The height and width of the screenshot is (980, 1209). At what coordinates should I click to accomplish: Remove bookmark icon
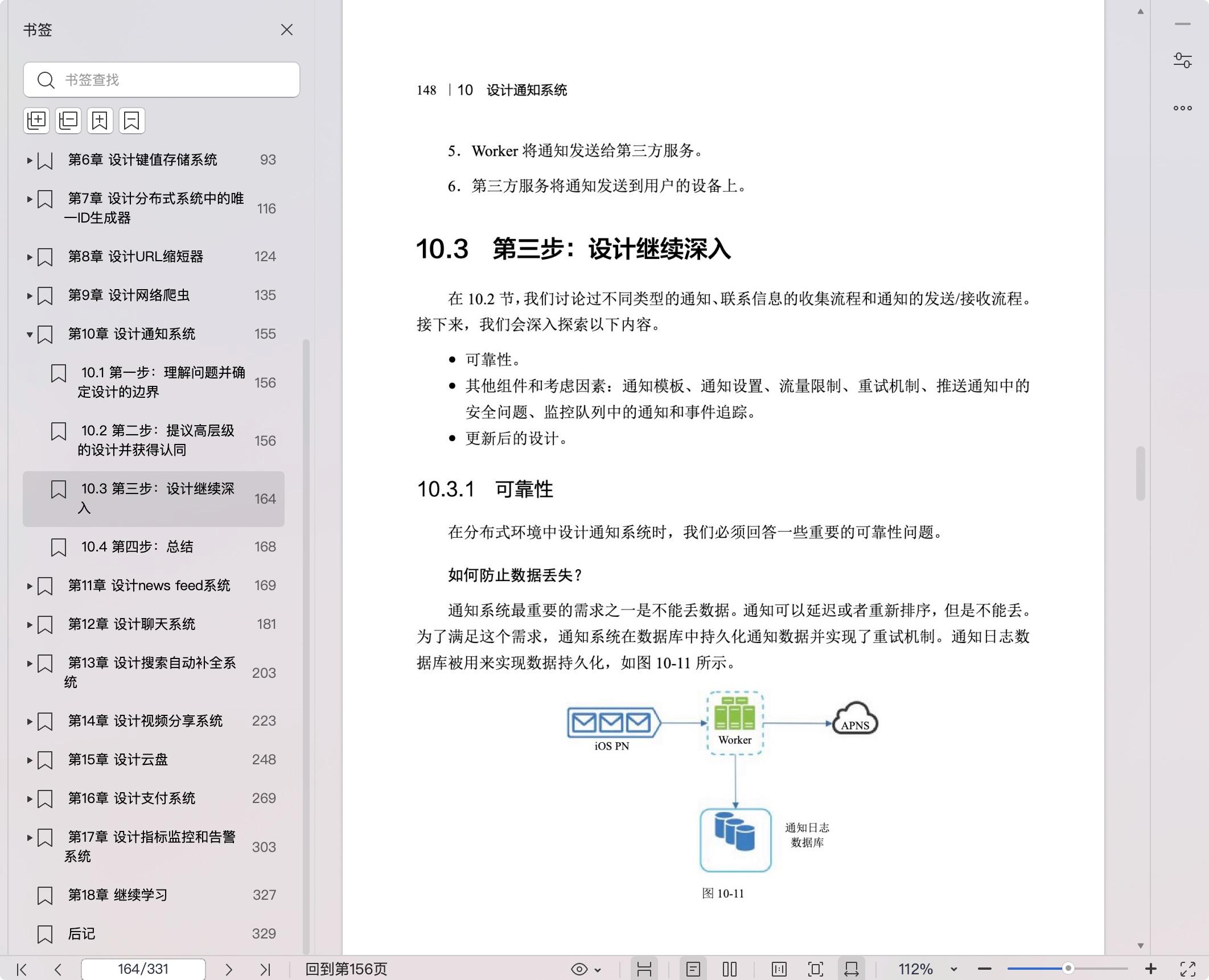(x=132, y=121)
